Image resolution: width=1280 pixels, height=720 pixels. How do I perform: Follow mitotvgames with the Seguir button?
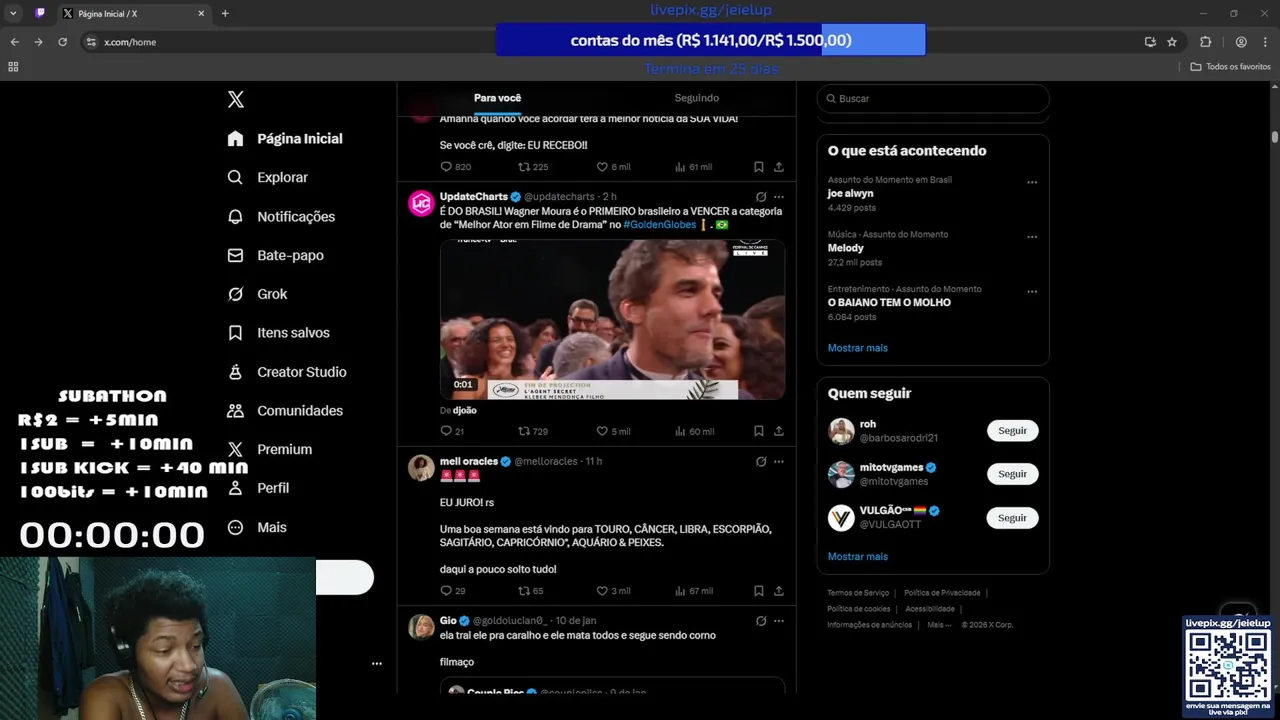coord(1012,474)
